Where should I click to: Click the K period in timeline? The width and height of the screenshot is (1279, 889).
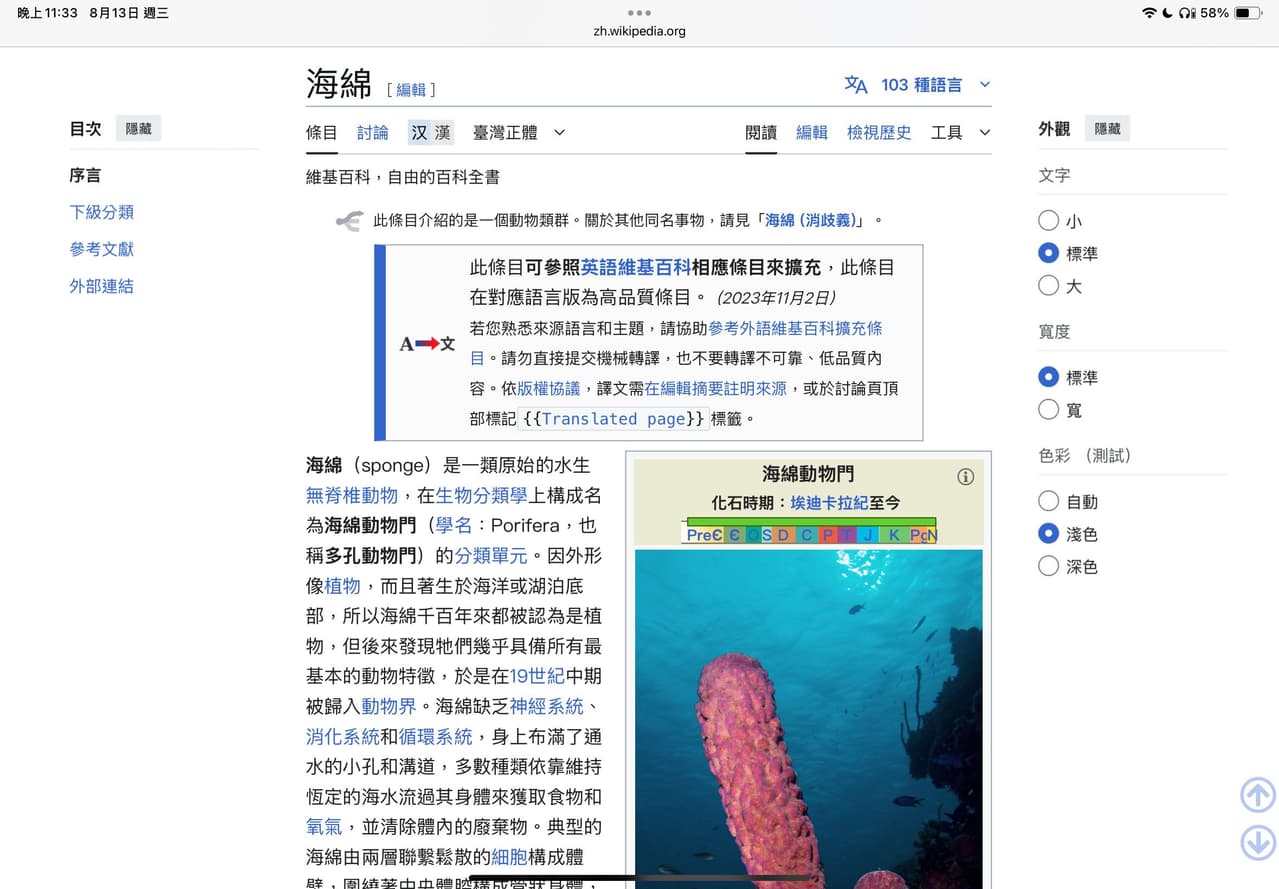click(895, 535)
